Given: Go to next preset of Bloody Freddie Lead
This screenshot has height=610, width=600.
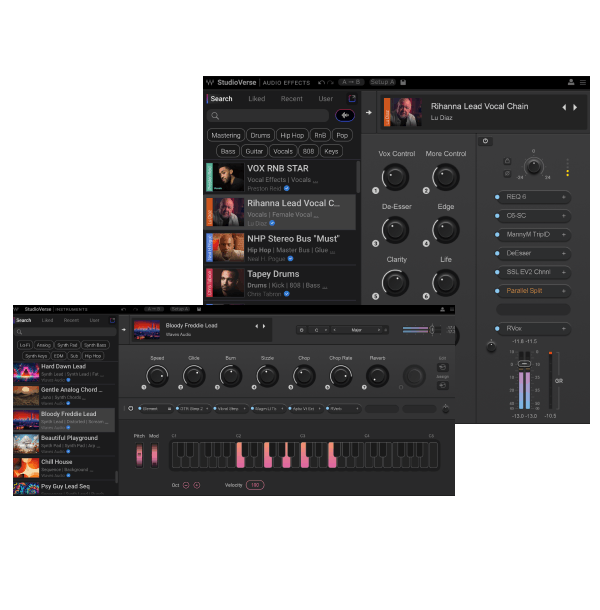Looking at the screenshot, I should pos(264,326).
